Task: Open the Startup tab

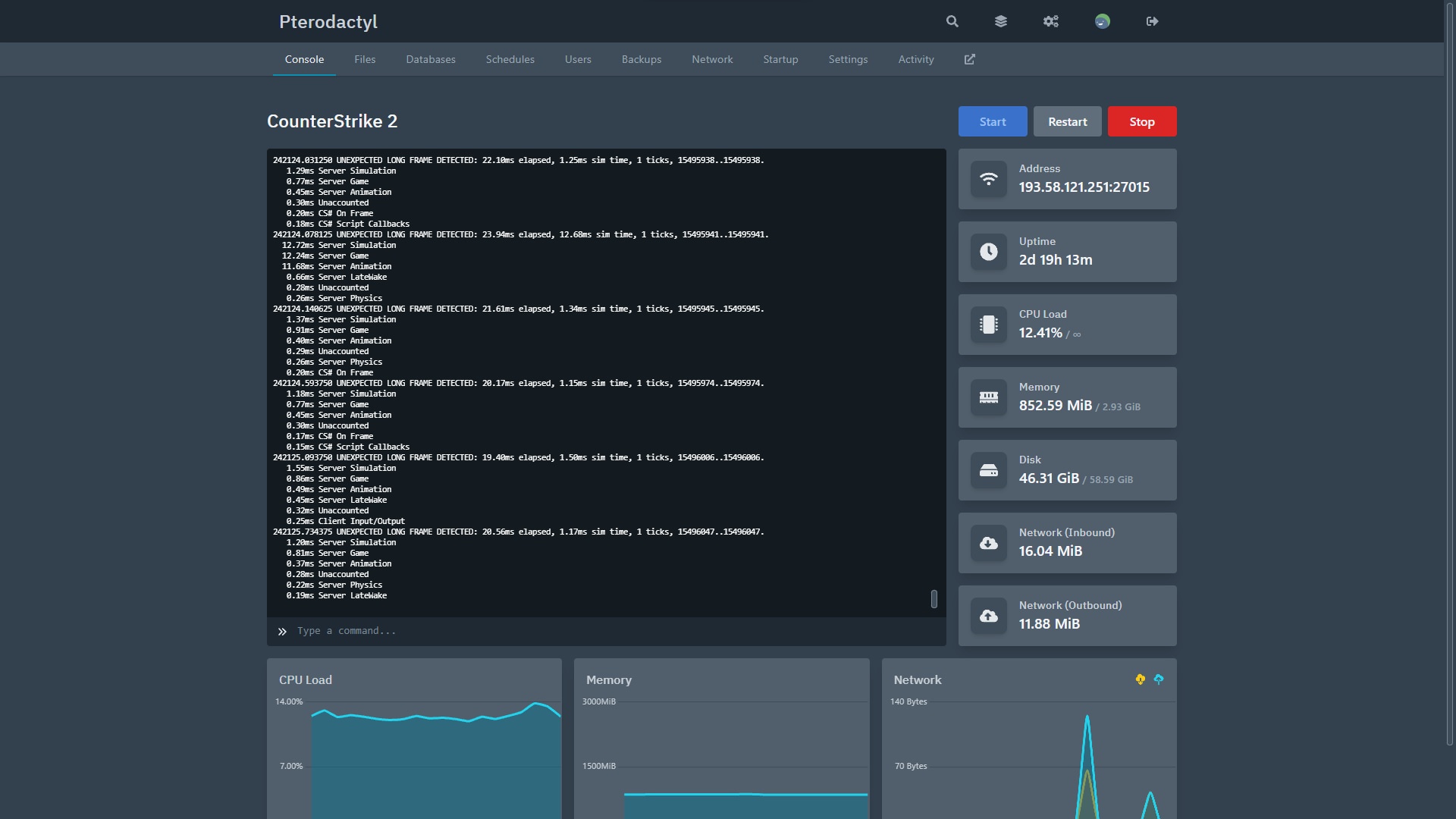Action: 780,59
